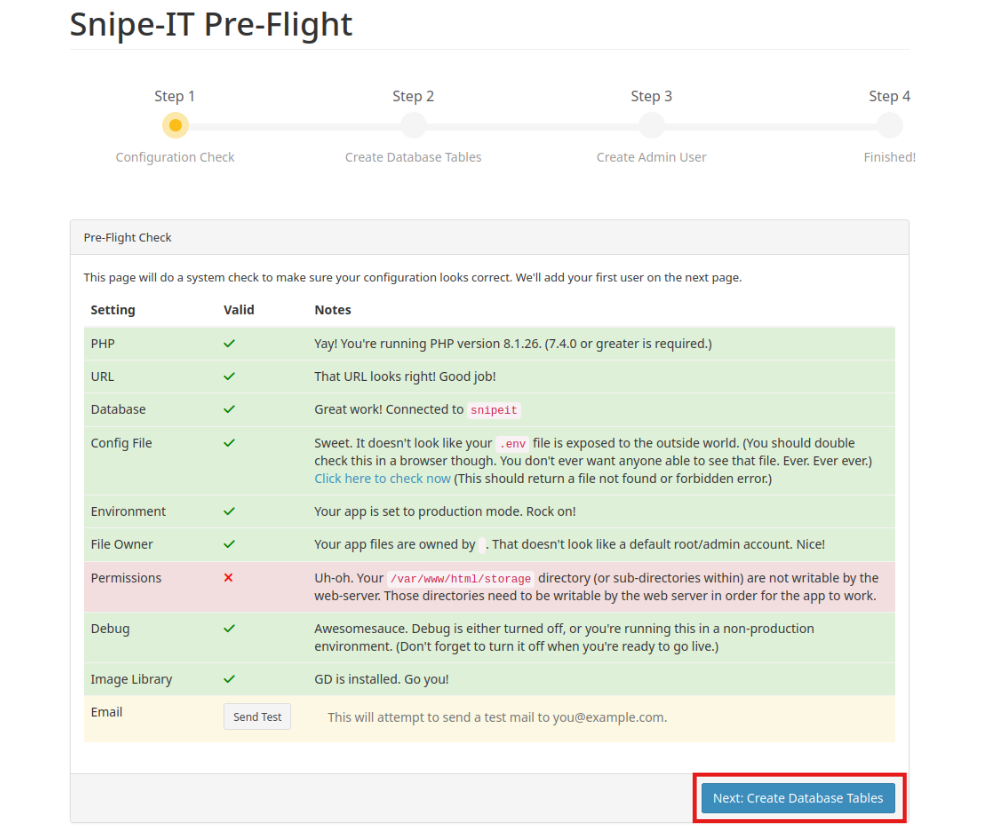Click the /var/www/html/storage path text
The image size is (993, 835).
pyautogui.click(x=461, y=578)
